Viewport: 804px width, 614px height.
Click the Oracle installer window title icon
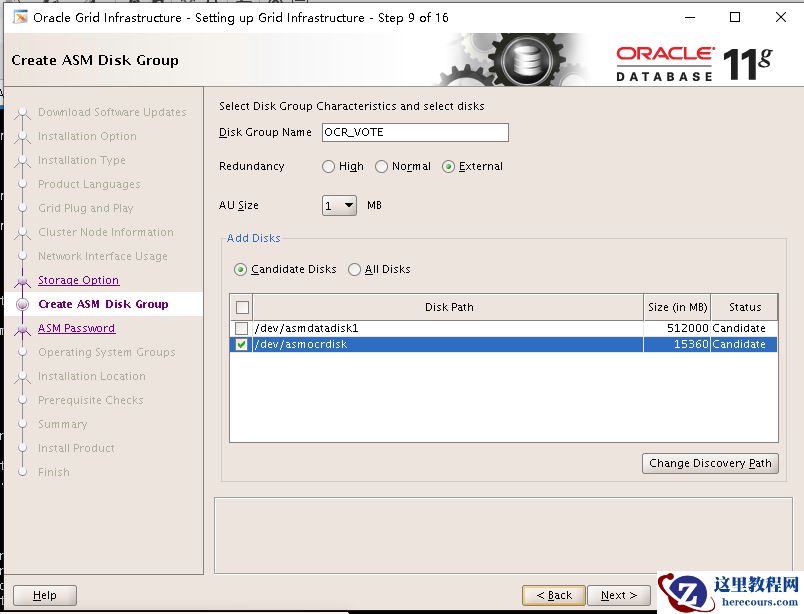click(x=21, y=17)
